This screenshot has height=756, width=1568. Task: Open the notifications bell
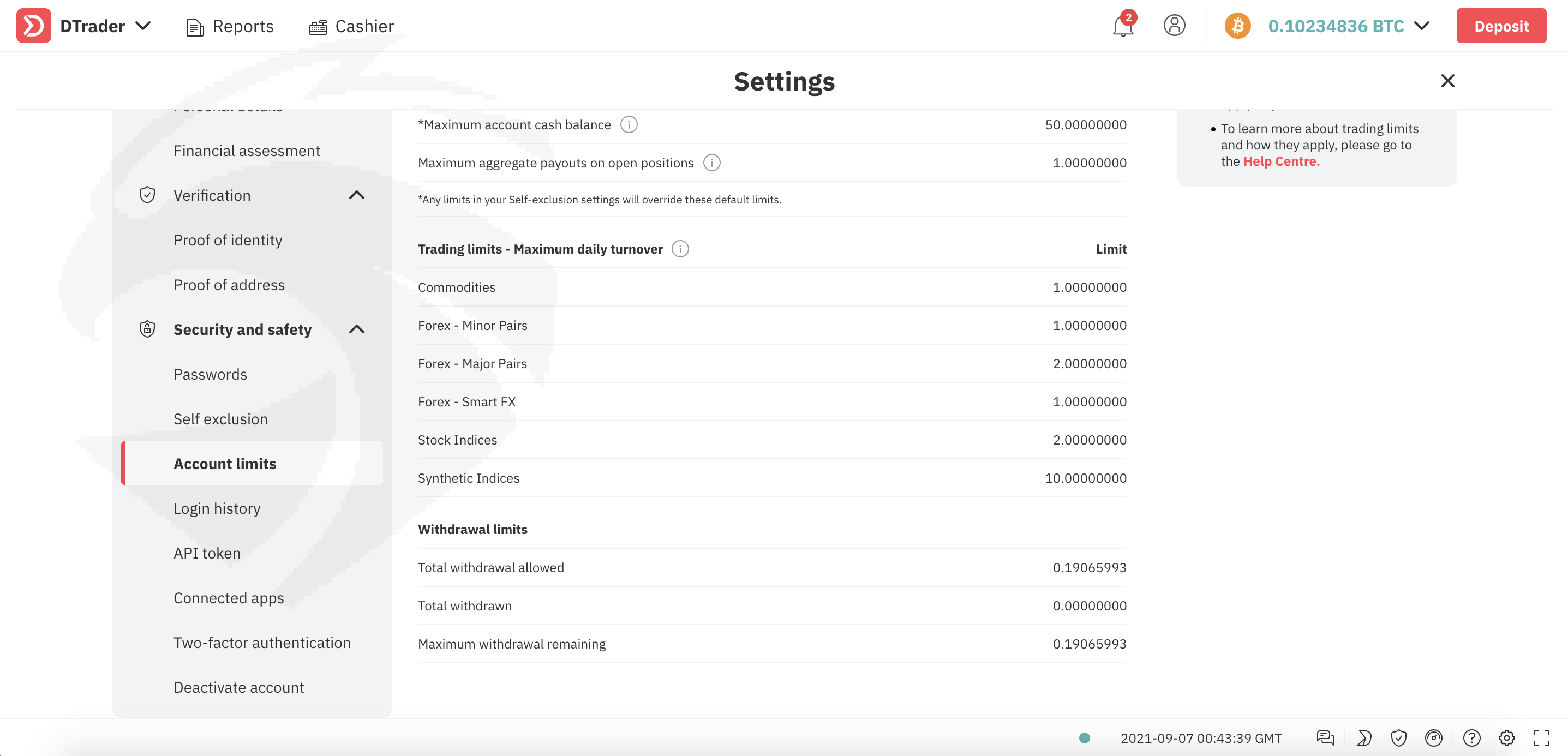pos(1122,26)
